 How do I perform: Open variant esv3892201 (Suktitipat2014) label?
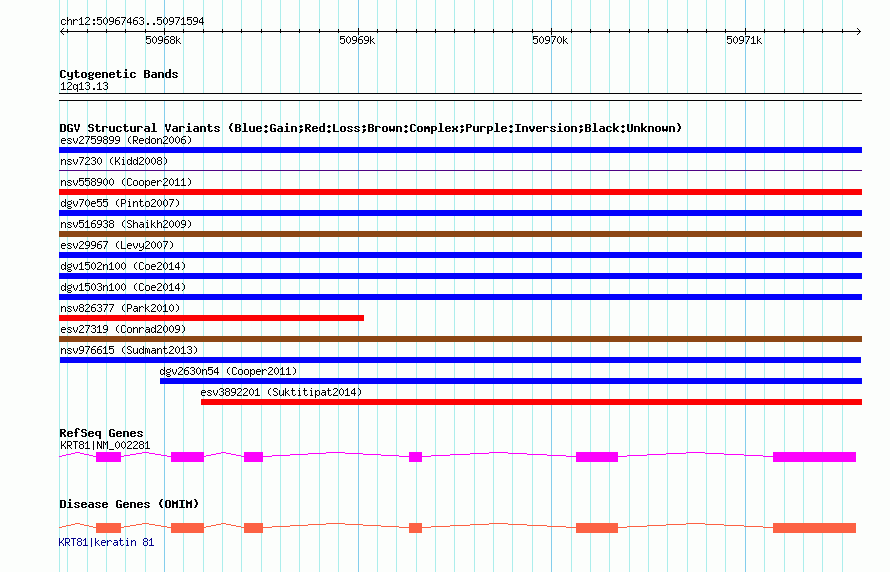pyautogui.click(x=281, y=392)
